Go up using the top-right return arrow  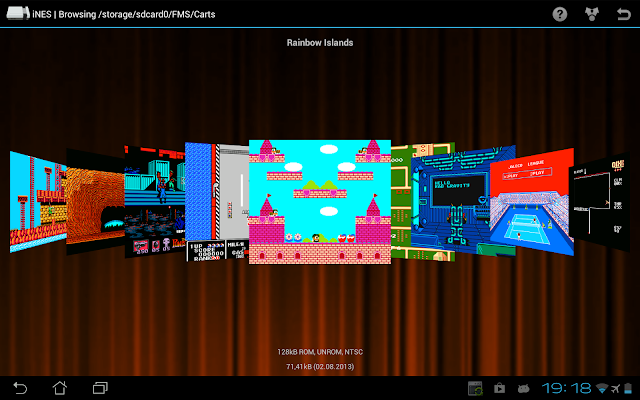pos(623,14)
